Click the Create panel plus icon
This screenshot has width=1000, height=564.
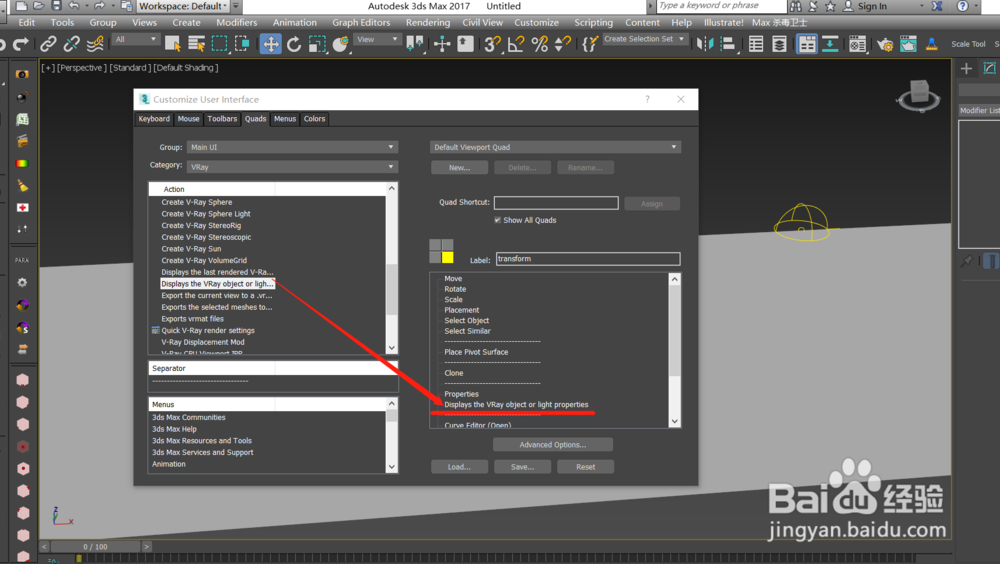click(966, 68)
